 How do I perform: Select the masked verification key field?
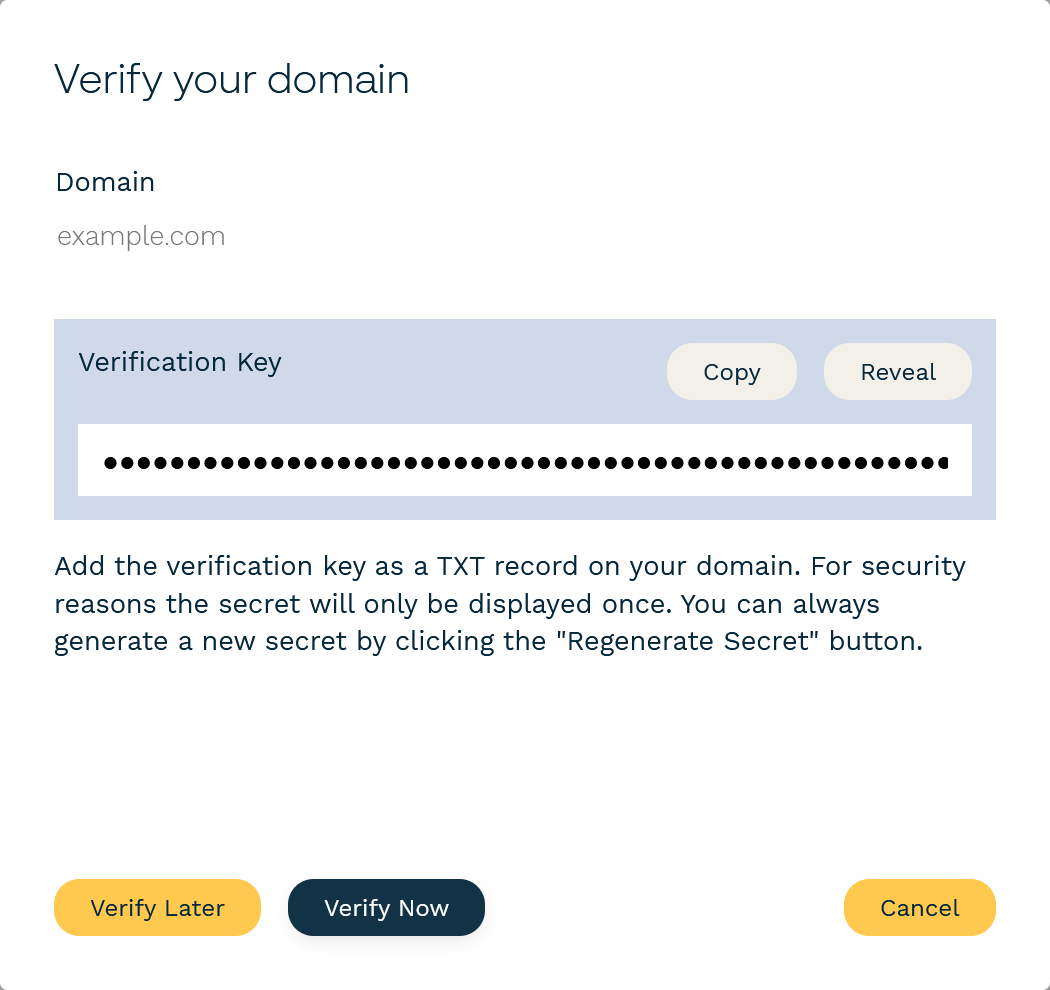pyautogui.click(x=525, y=459)
